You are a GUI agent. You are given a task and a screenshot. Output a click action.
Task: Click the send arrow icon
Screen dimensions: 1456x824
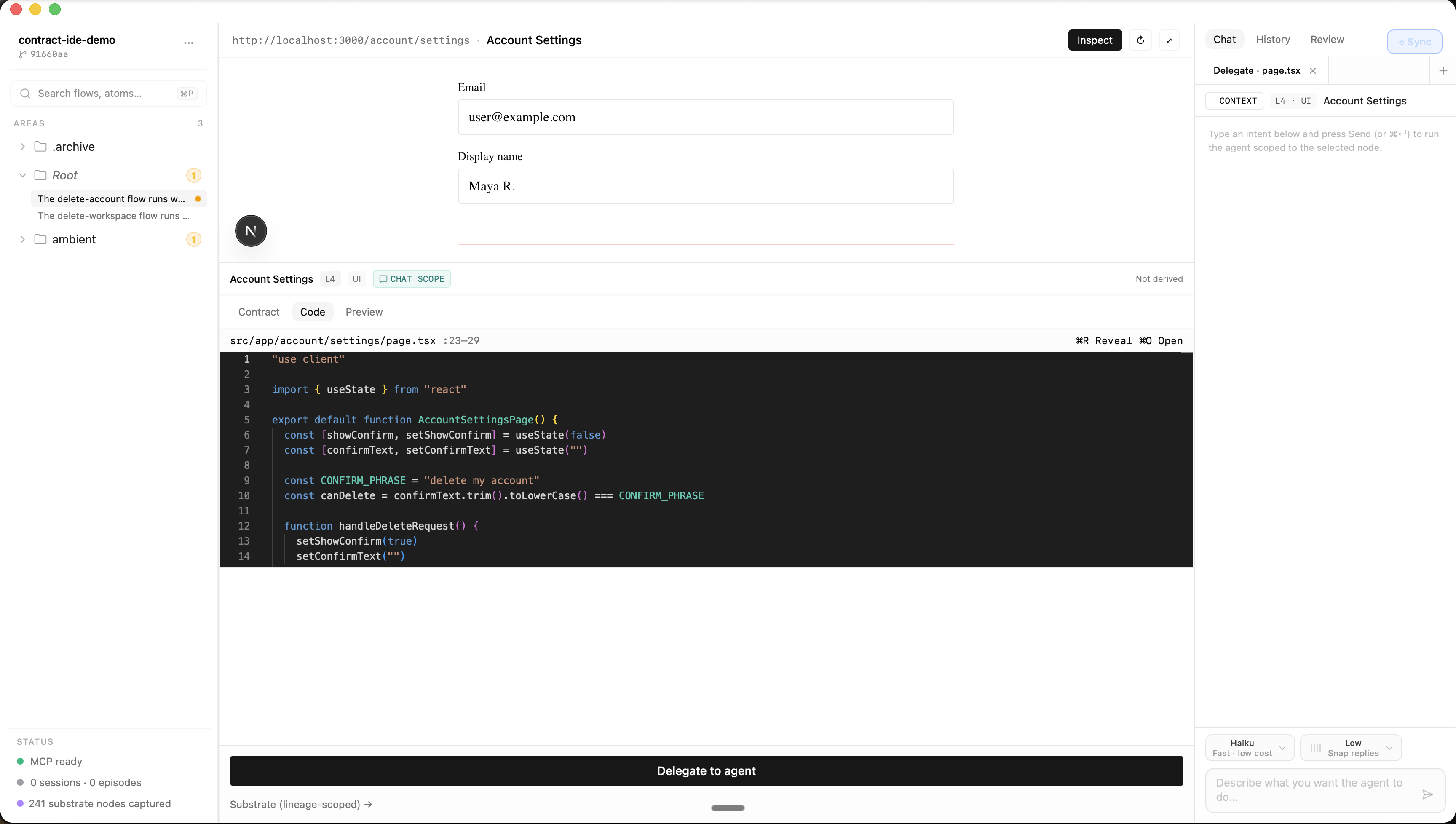[x=1427, y=795]
